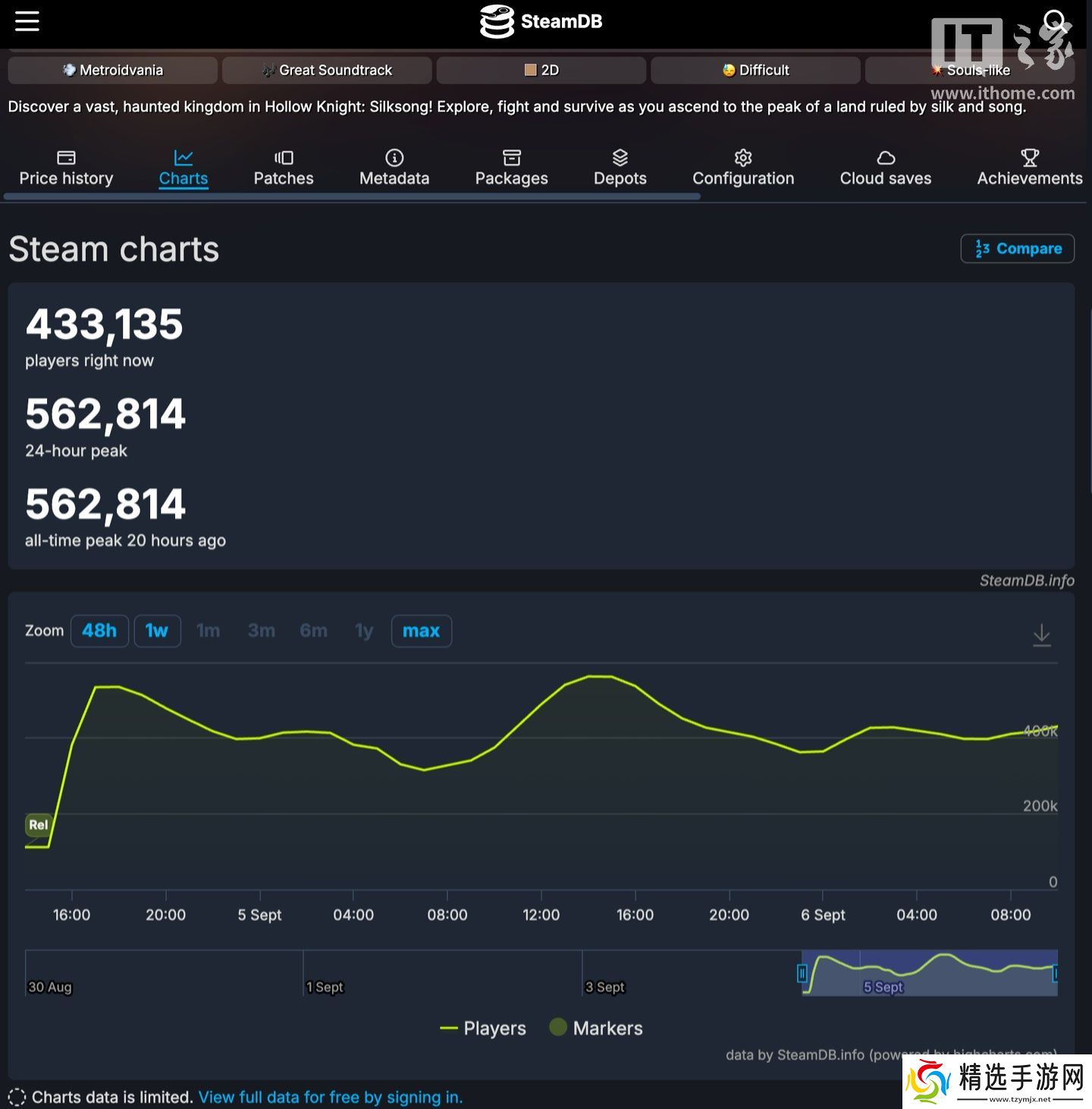Click the Rel release marker
This screenshot has width=1092, height=1109.
coord(38,825)
